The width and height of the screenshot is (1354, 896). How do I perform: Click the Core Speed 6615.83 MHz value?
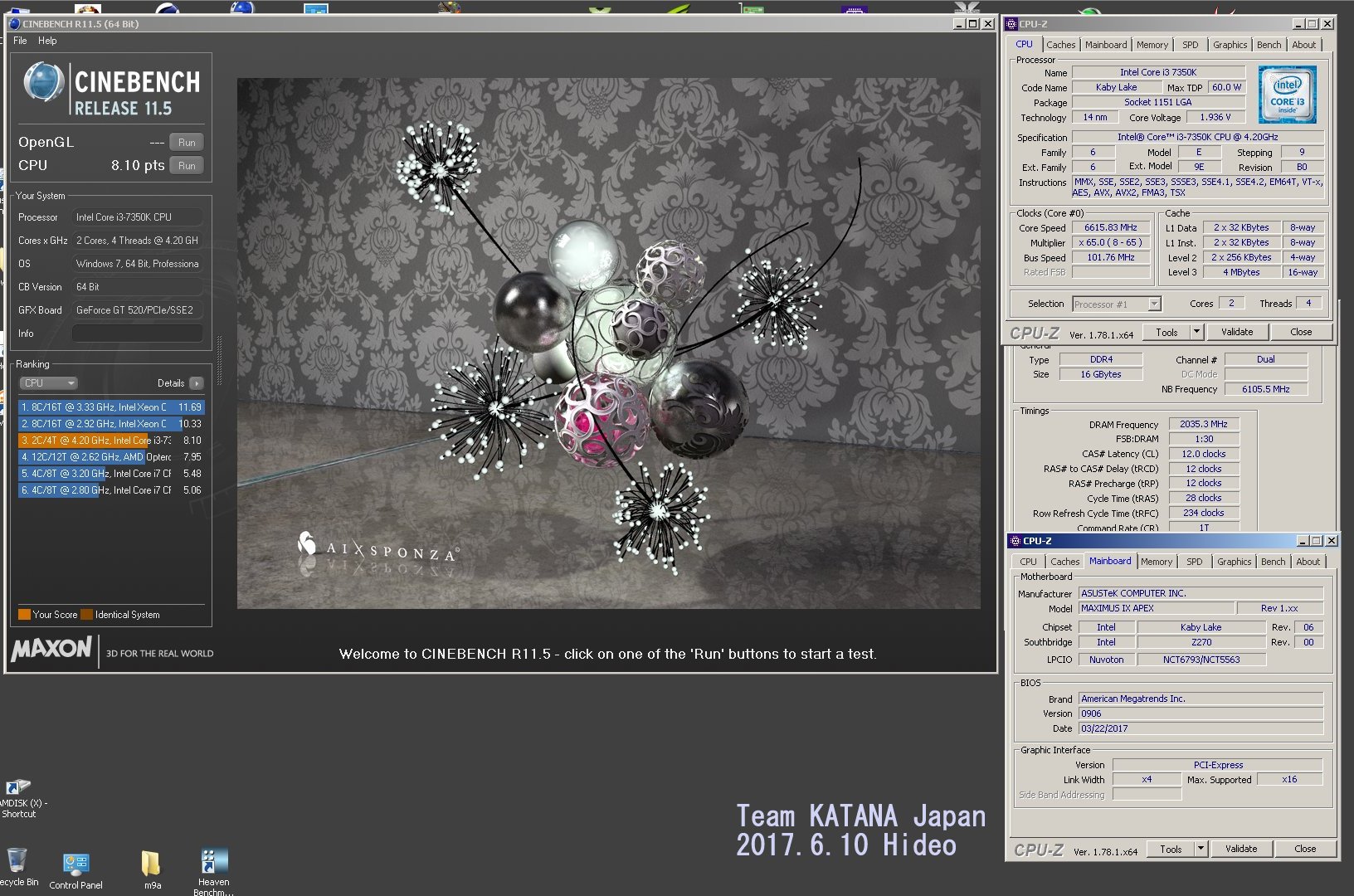pos(1111,228)
